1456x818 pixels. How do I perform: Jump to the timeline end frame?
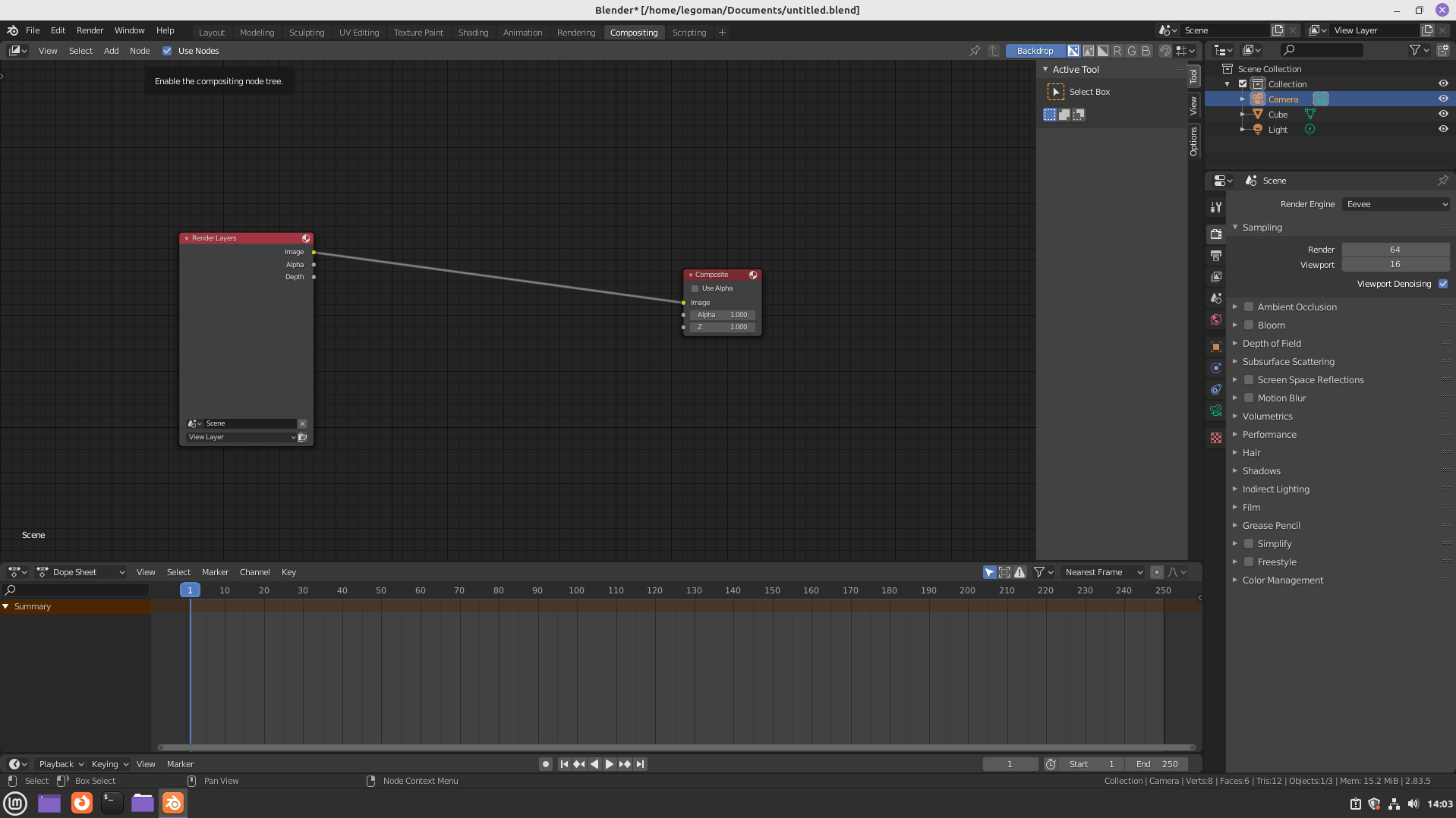641,764
